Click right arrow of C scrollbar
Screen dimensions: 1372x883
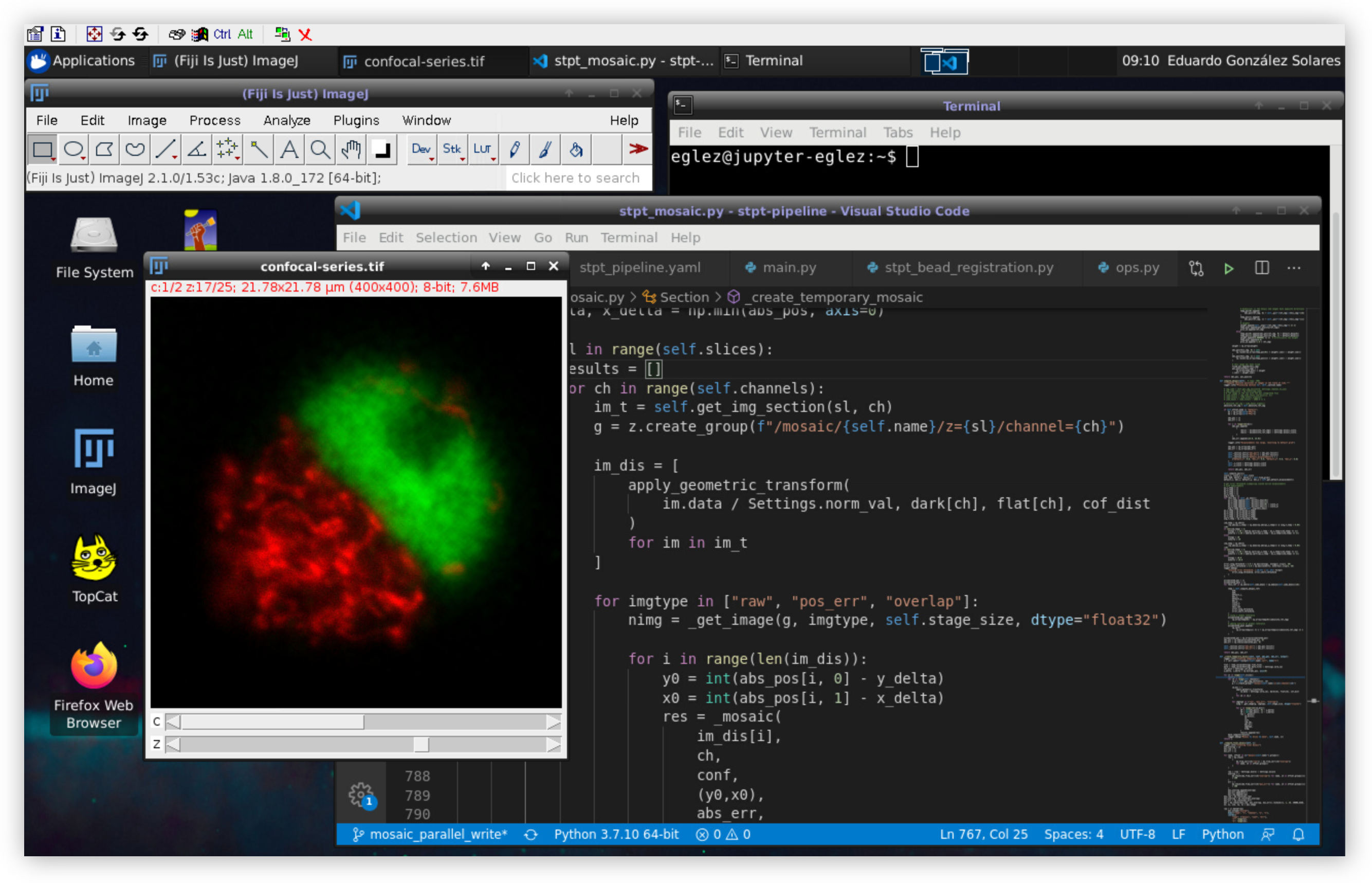[554, 722]
